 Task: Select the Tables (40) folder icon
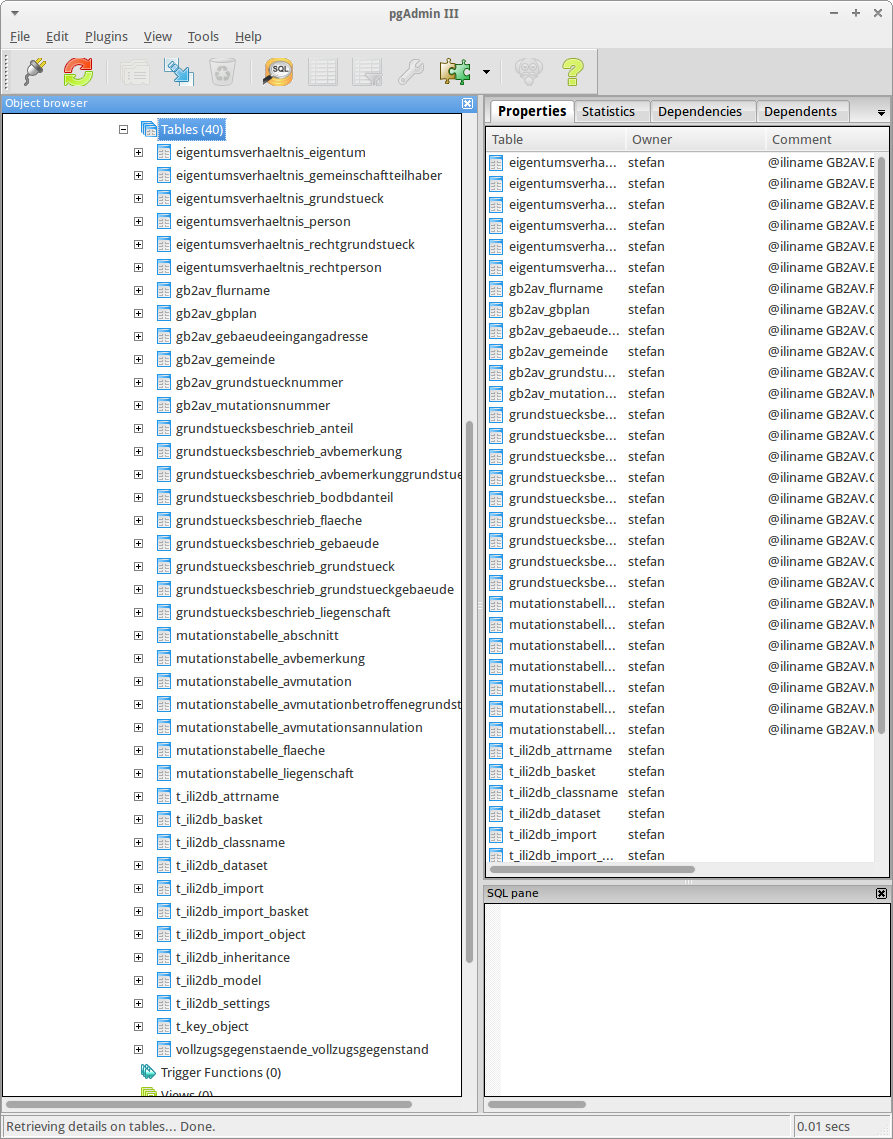tap(149, 129)
